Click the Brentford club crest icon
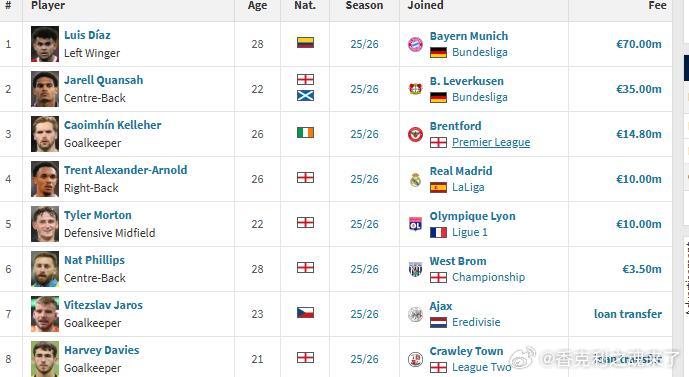The image size is (689, 377). pyautogui.click(x=415, y=134)
